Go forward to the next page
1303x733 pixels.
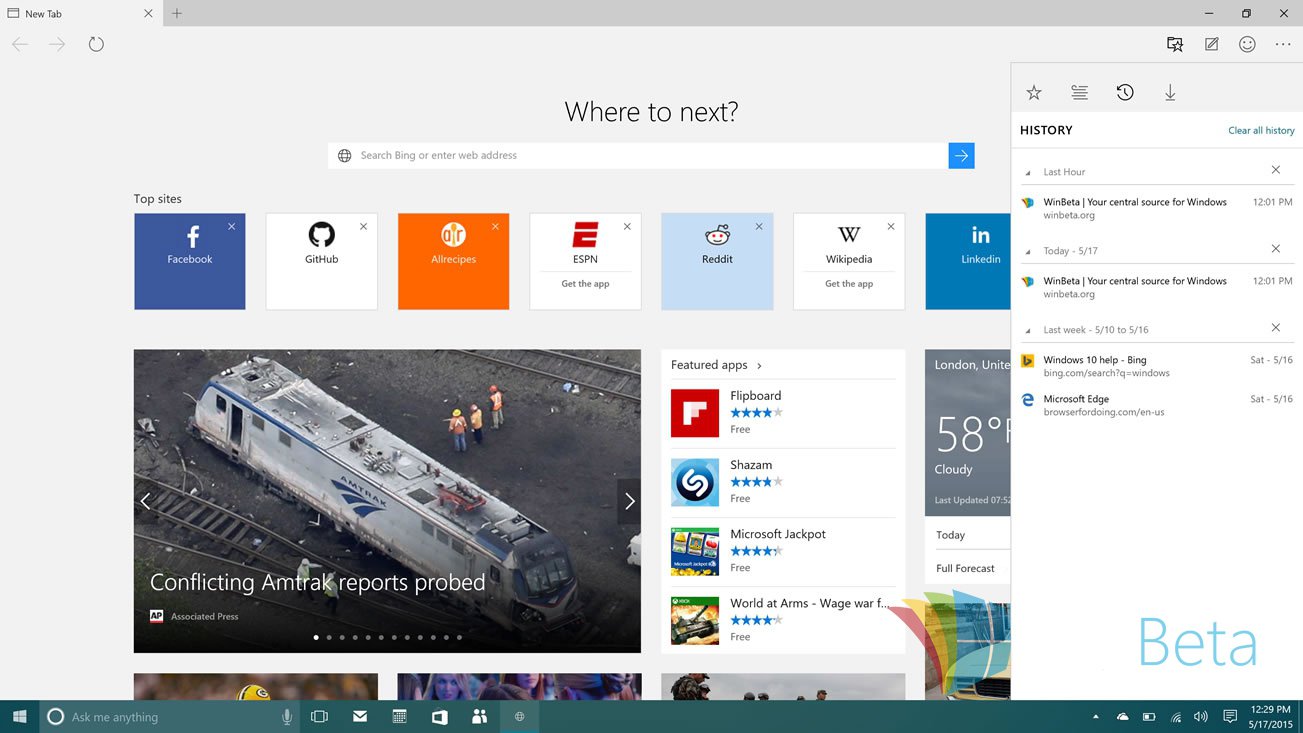pyautogui.click(x=58, y=44)
